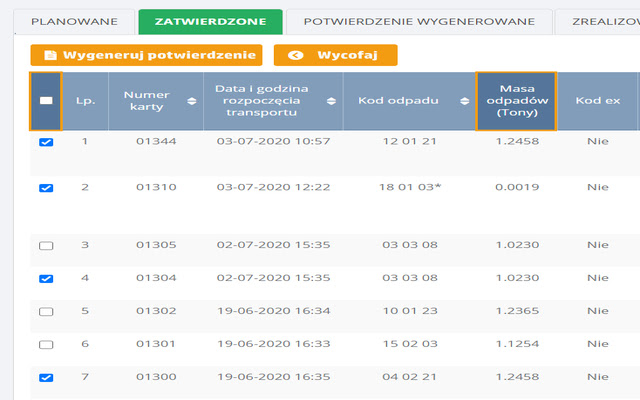The image size is (640, 400).
Task: Sort by Numer karty column arrows
Action: click(x=191, y=101)
